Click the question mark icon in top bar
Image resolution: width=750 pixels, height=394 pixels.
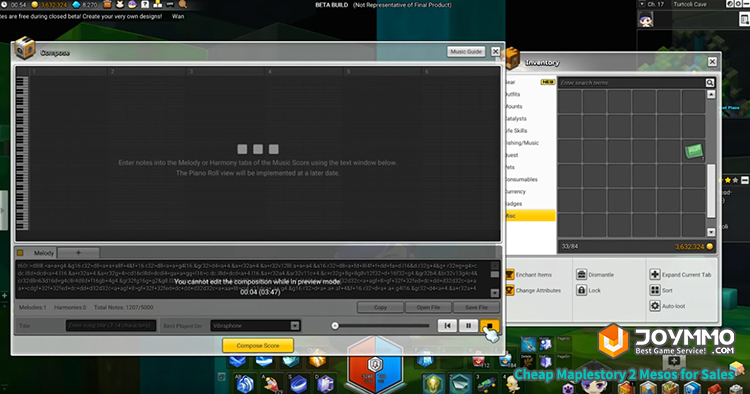point(145,4)
